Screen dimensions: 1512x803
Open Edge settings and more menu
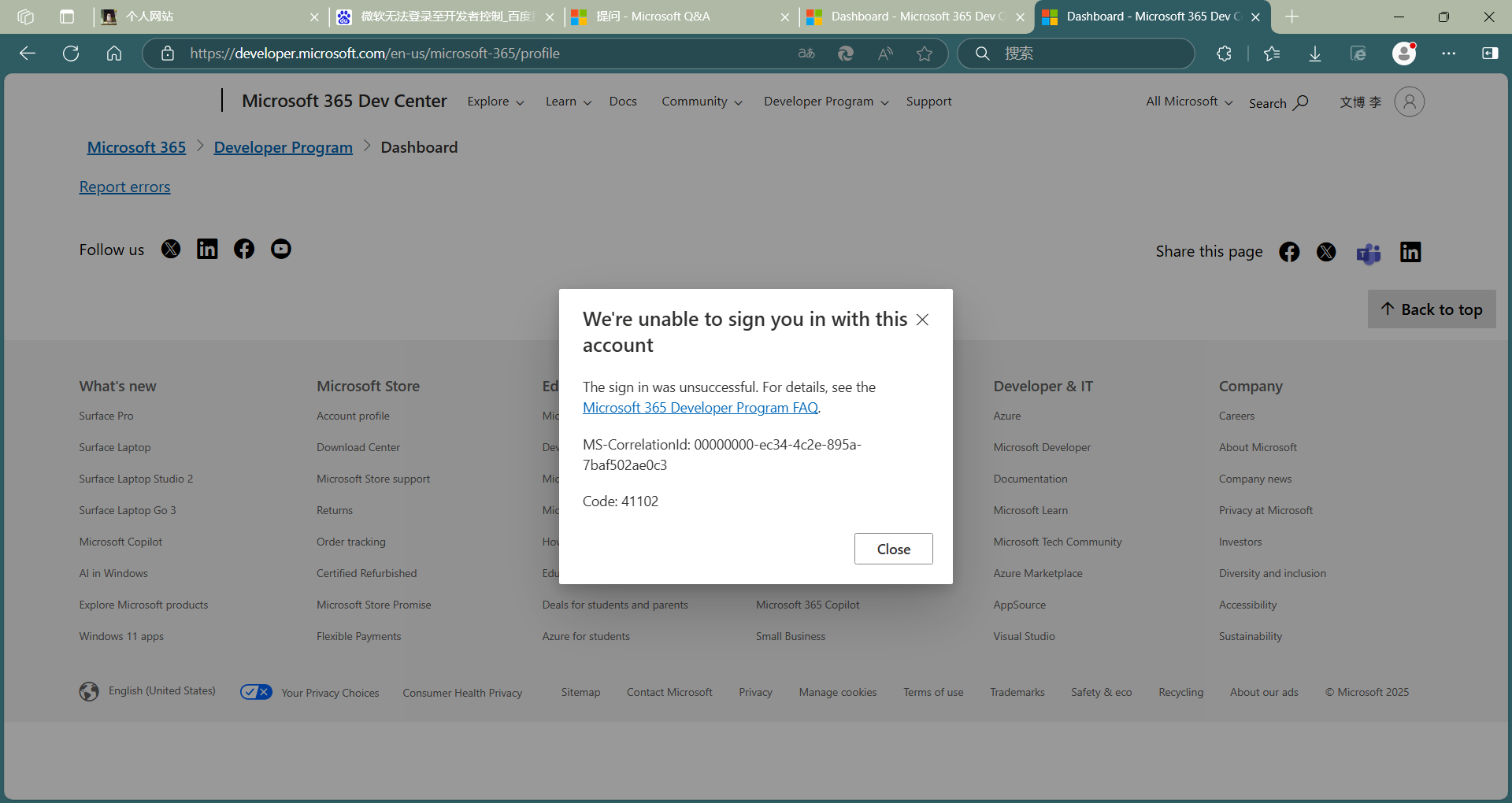click(x=1448, y=54)
